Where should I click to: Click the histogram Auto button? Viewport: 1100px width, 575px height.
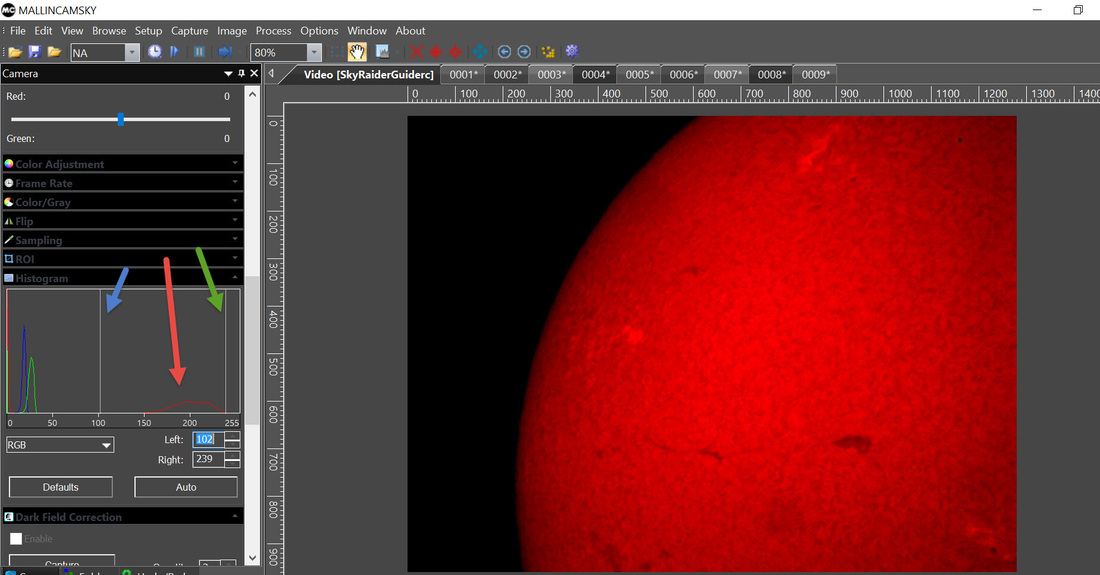pos(186,487)
